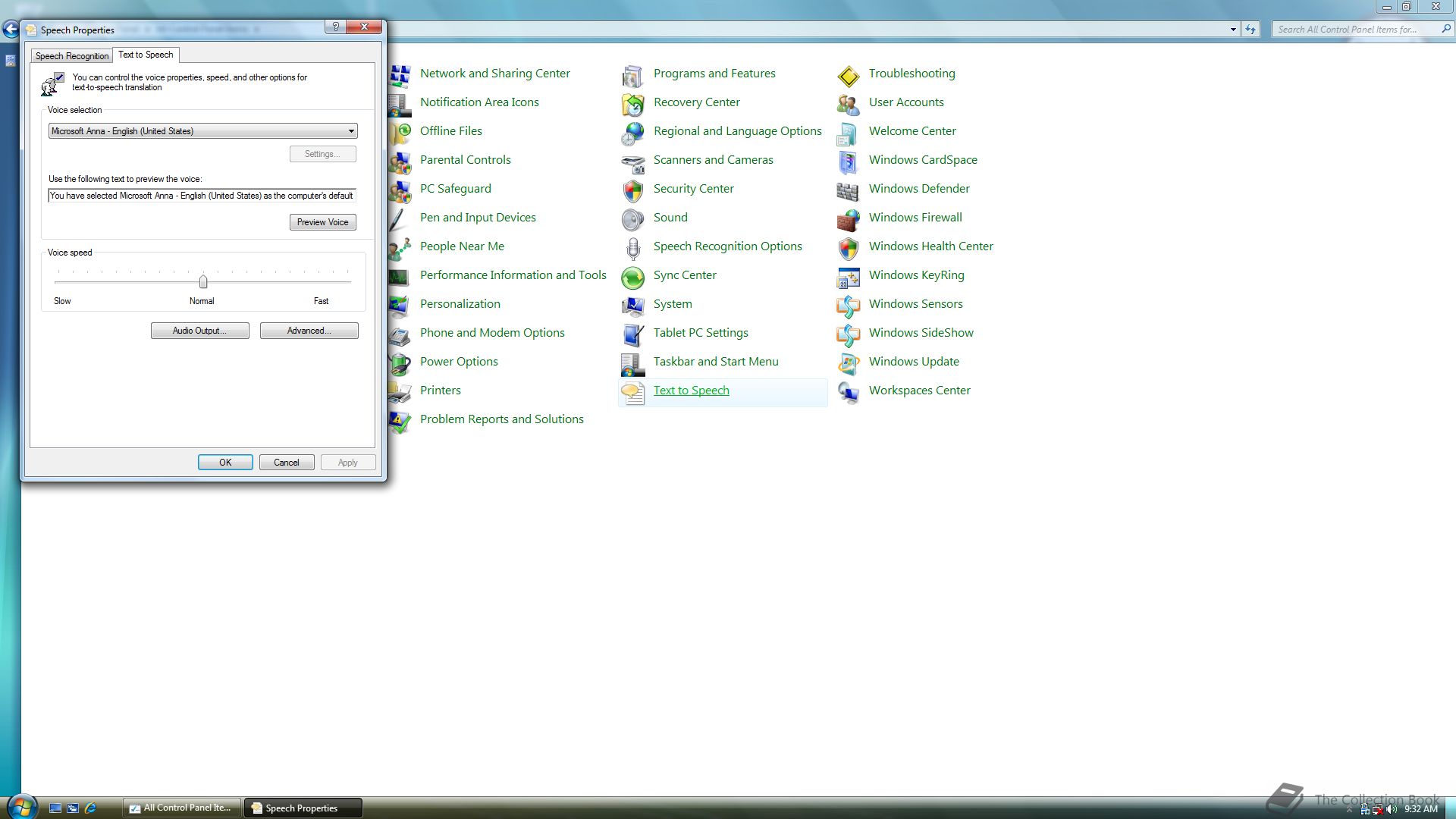The image size is (1456, 819).
Task: Open the Power Options link
Action: pyautogui.click(x=459, y=362)
